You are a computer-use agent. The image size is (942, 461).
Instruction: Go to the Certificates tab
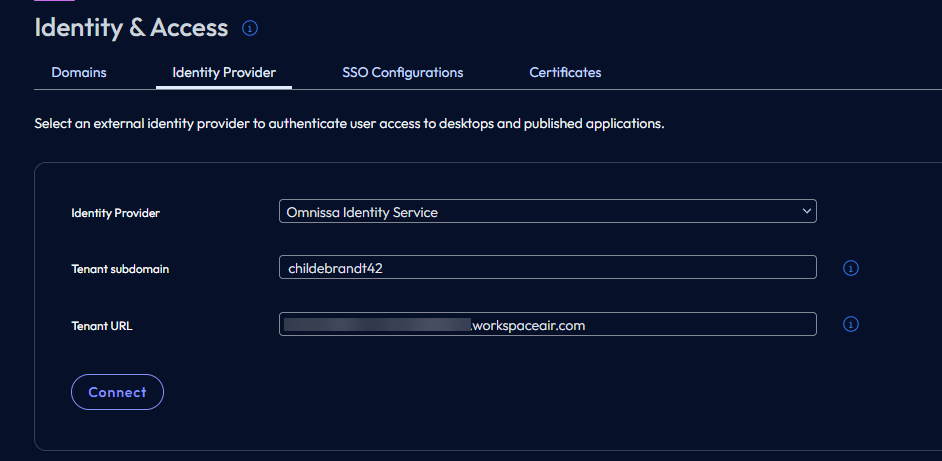[x=565, y=72]
